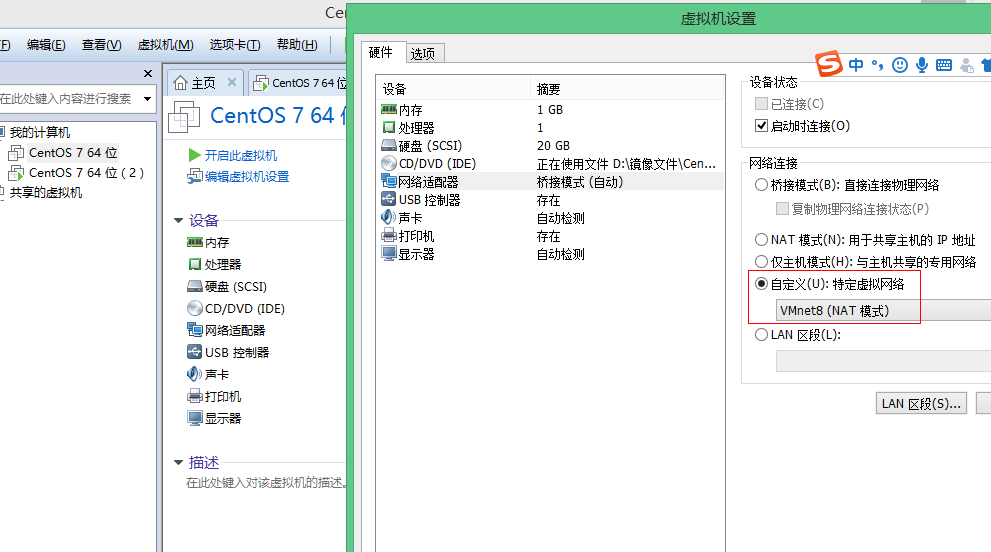991x552 pixels.
Task: Open the 编辑(E) menu
Action: (46, 45)
